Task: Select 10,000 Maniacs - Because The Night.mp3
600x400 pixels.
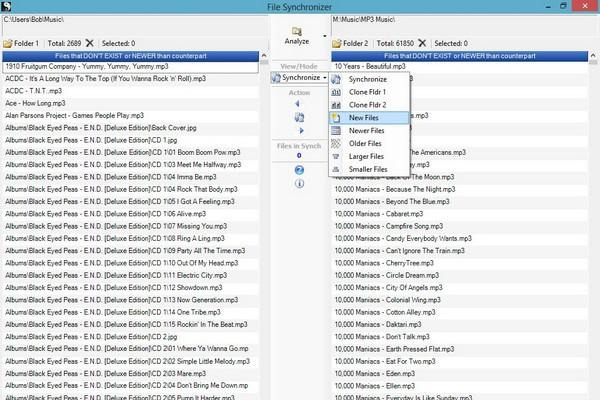Action: (x=460, y=189)
